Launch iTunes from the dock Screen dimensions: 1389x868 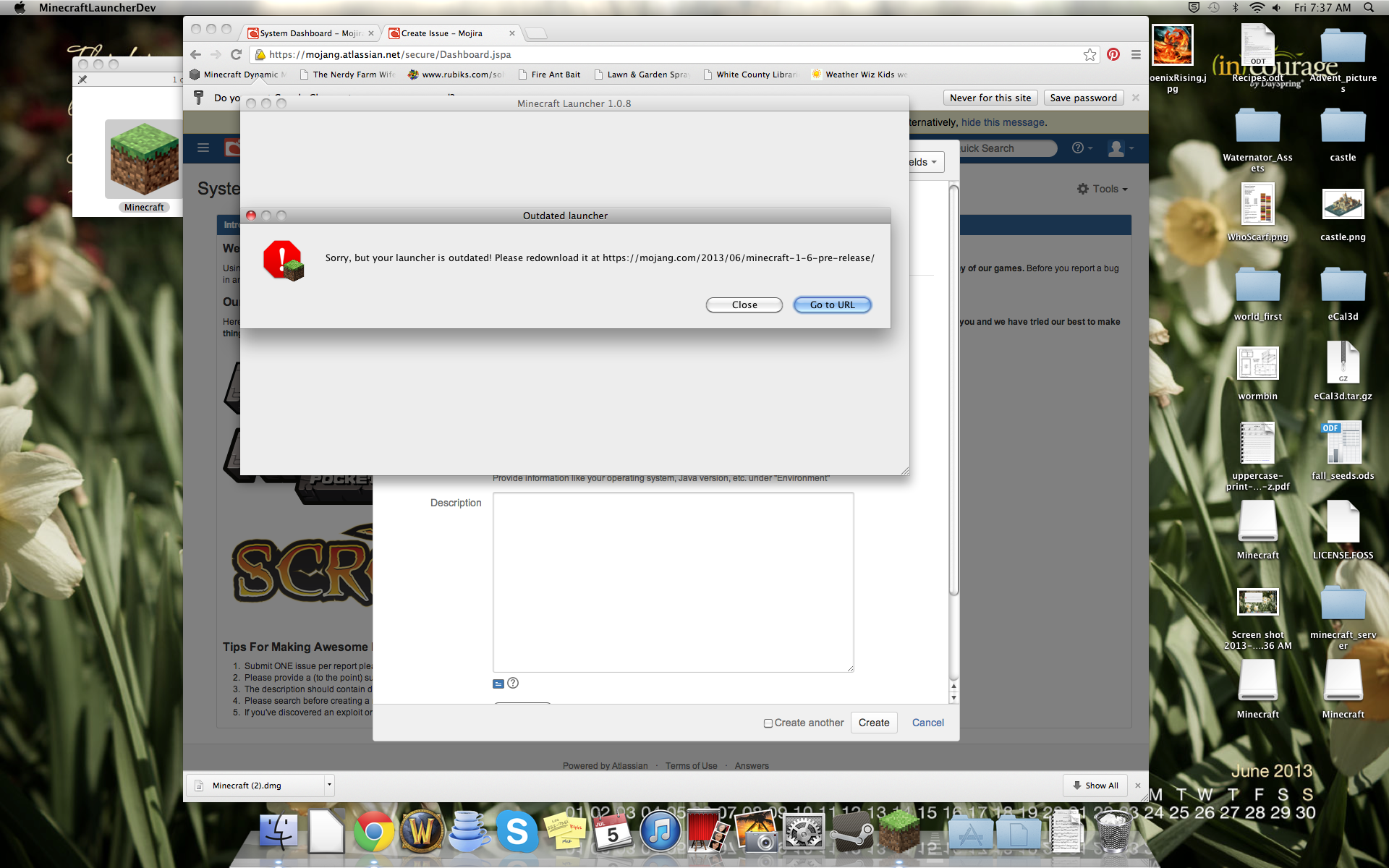[660, 832]
